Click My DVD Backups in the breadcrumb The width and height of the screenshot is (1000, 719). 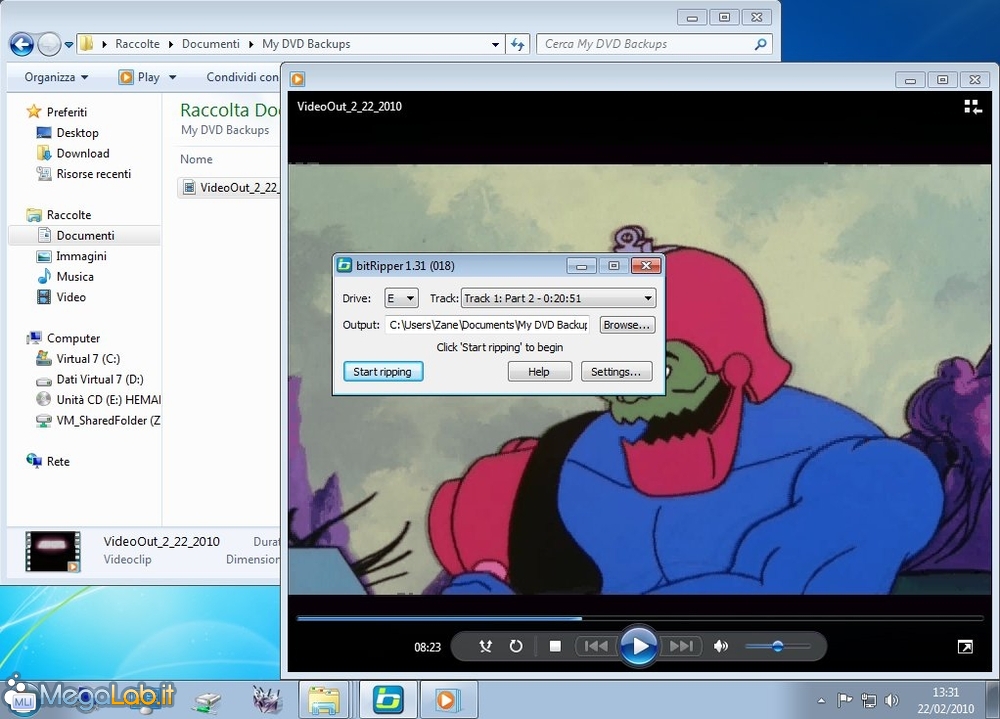tap(306, 44)
